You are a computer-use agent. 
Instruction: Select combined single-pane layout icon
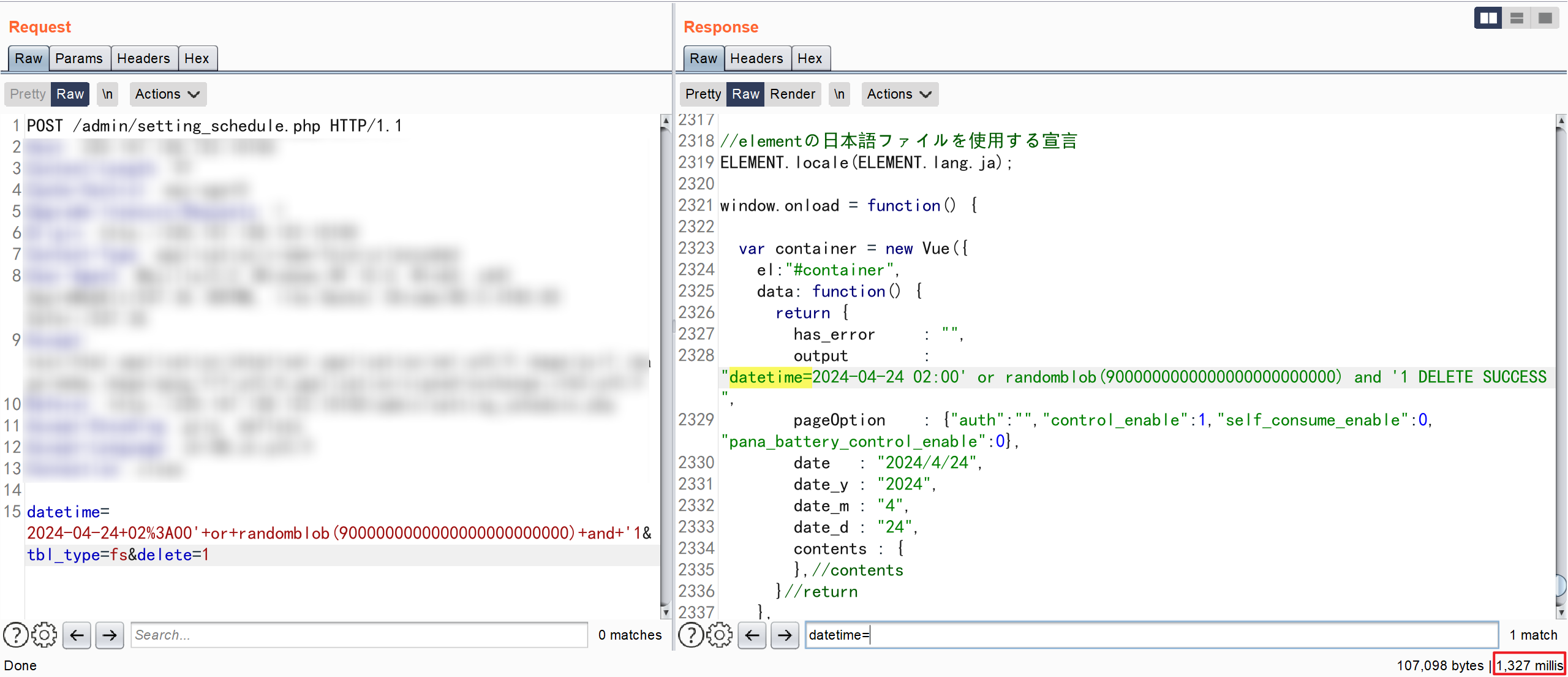(x=1545, y=18)
